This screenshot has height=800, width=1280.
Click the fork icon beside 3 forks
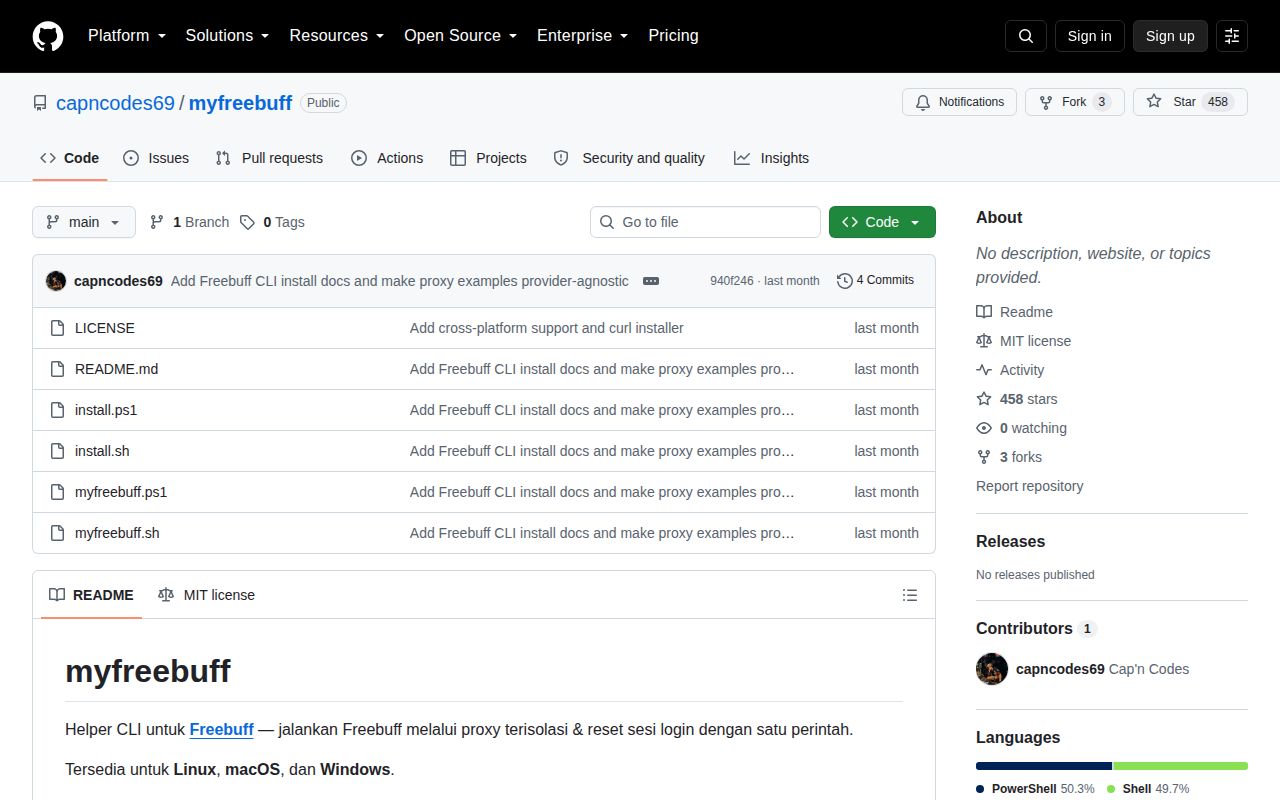pos(984,457)
